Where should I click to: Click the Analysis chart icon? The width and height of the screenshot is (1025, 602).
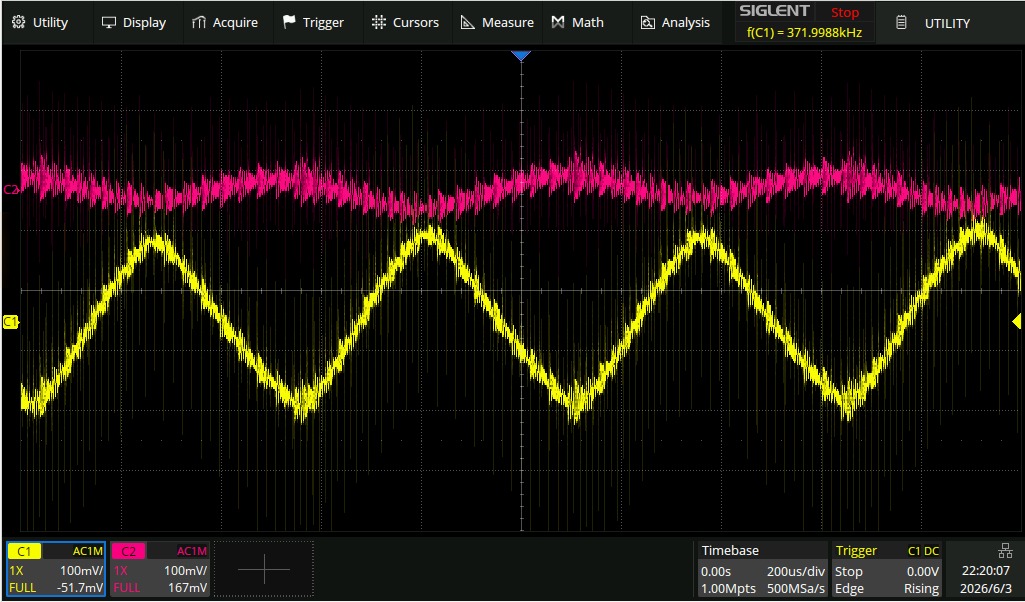tap(648, 23)
